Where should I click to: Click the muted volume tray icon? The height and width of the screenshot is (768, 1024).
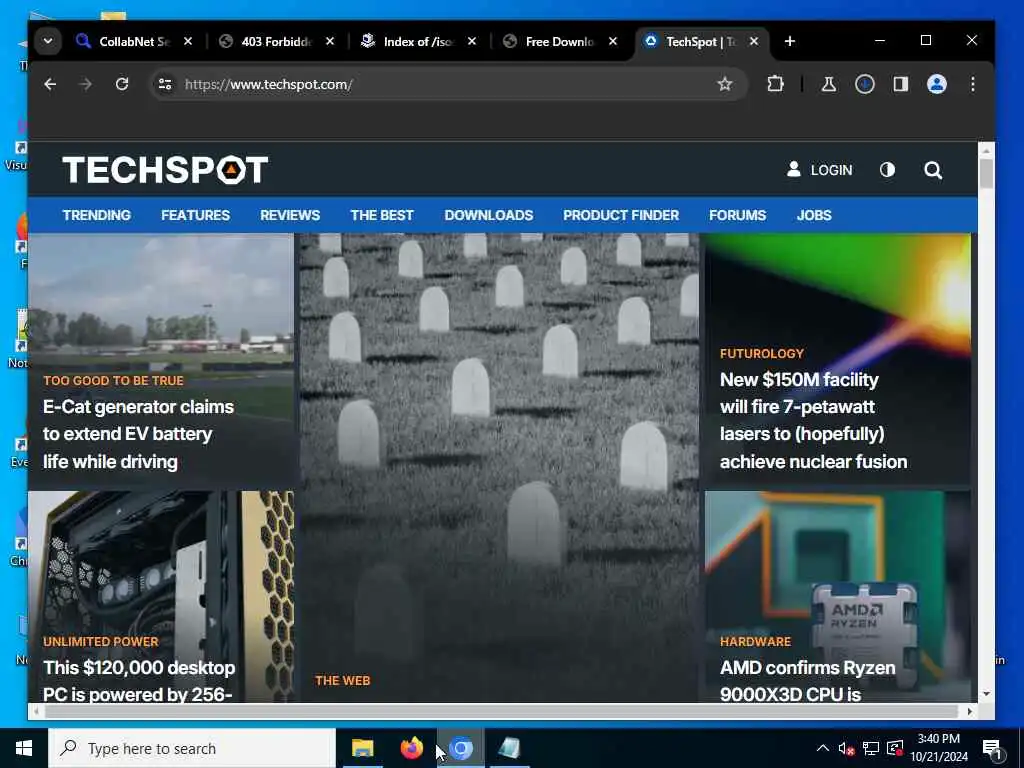846,748
